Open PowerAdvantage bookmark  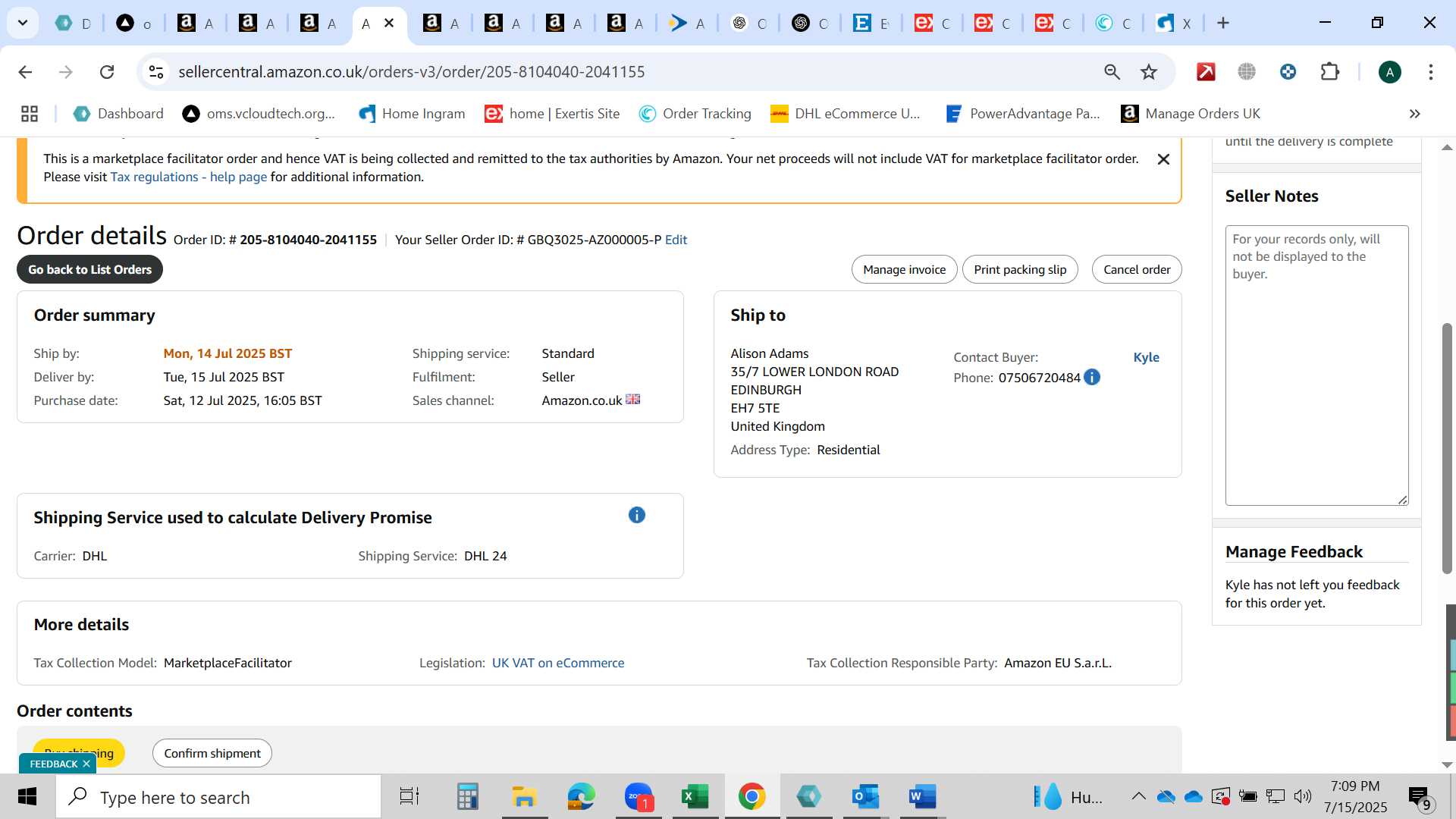pos(1022,114)
